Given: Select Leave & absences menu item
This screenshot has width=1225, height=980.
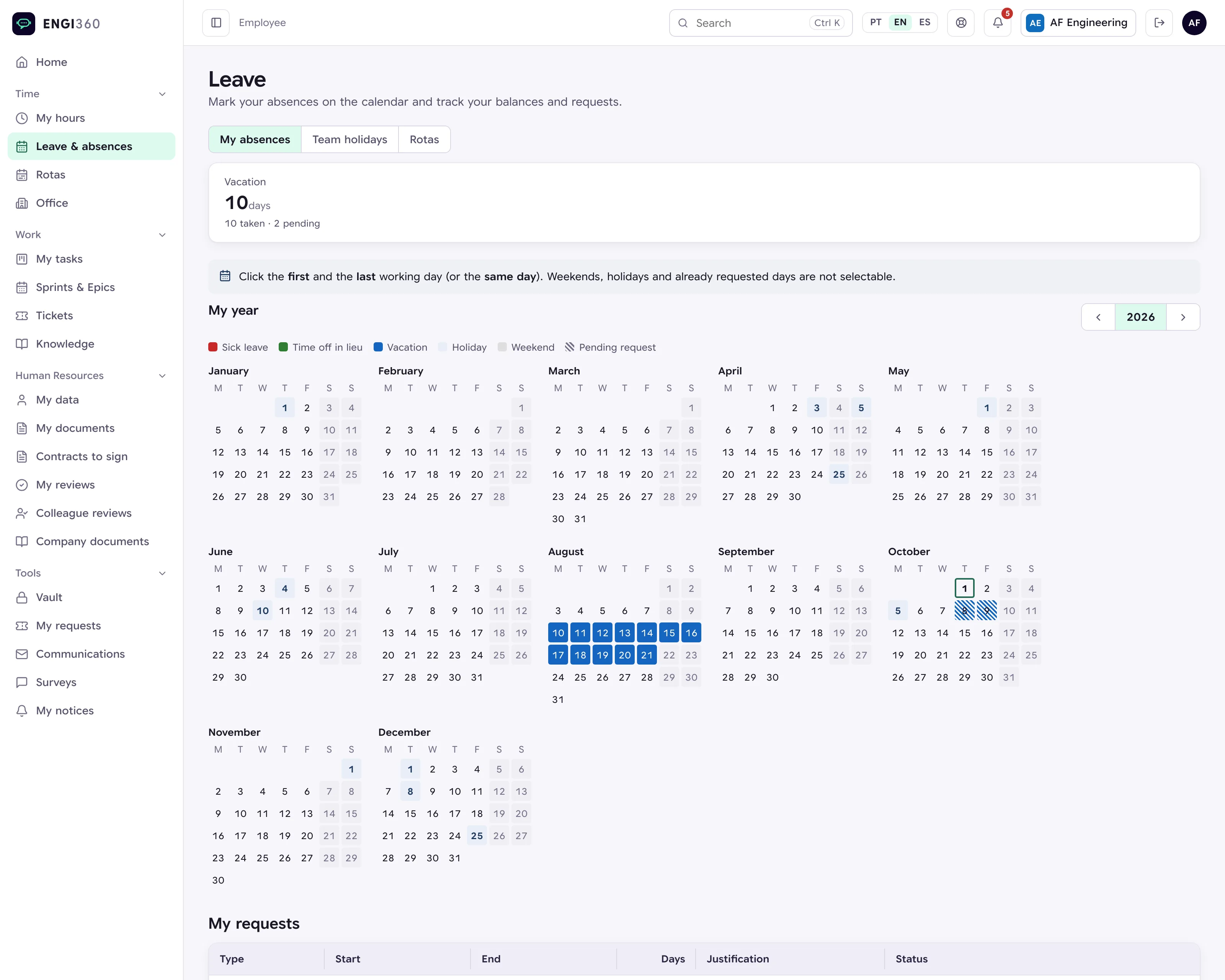Looking at the screenshot, I should pyautogui.click(x=91, y=147).
